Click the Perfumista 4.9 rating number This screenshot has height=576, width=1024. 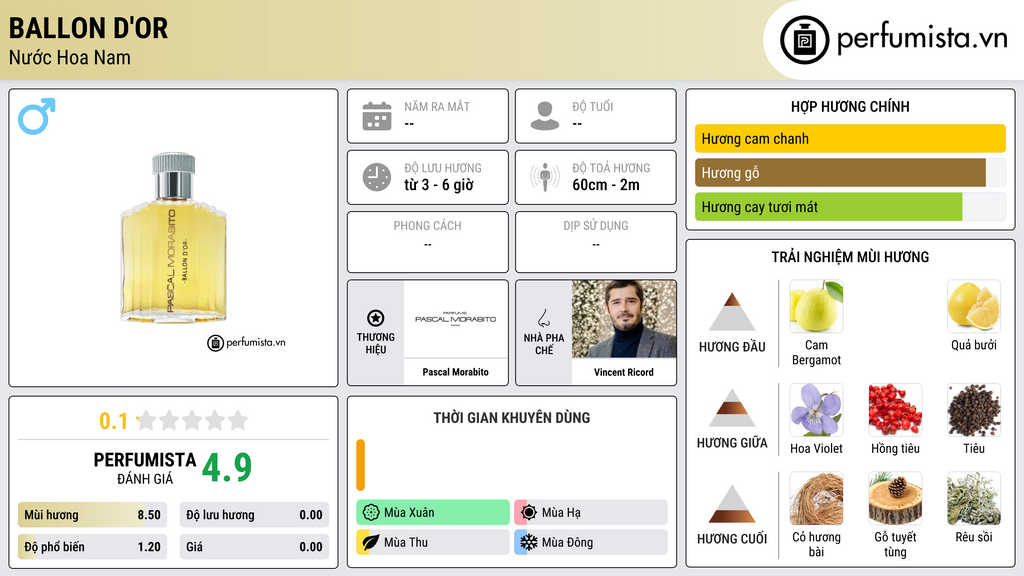[x=227, y=468]
